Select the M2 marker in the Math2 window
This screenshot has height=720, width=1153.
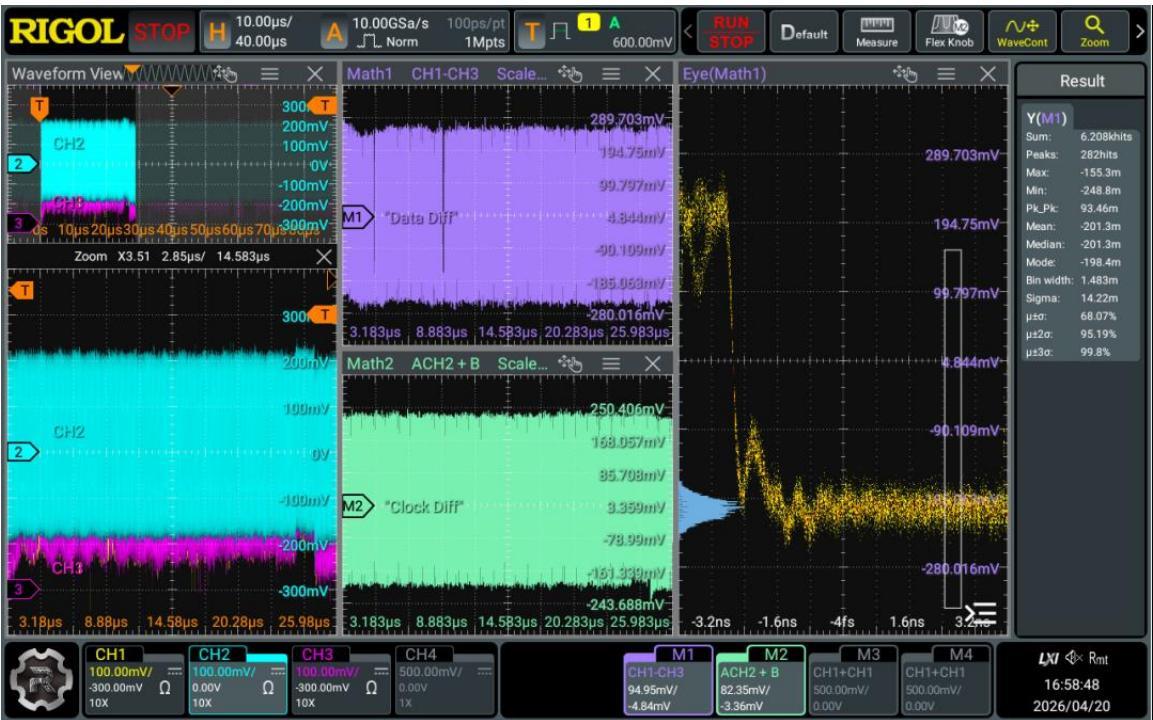(x=357, y=506)
